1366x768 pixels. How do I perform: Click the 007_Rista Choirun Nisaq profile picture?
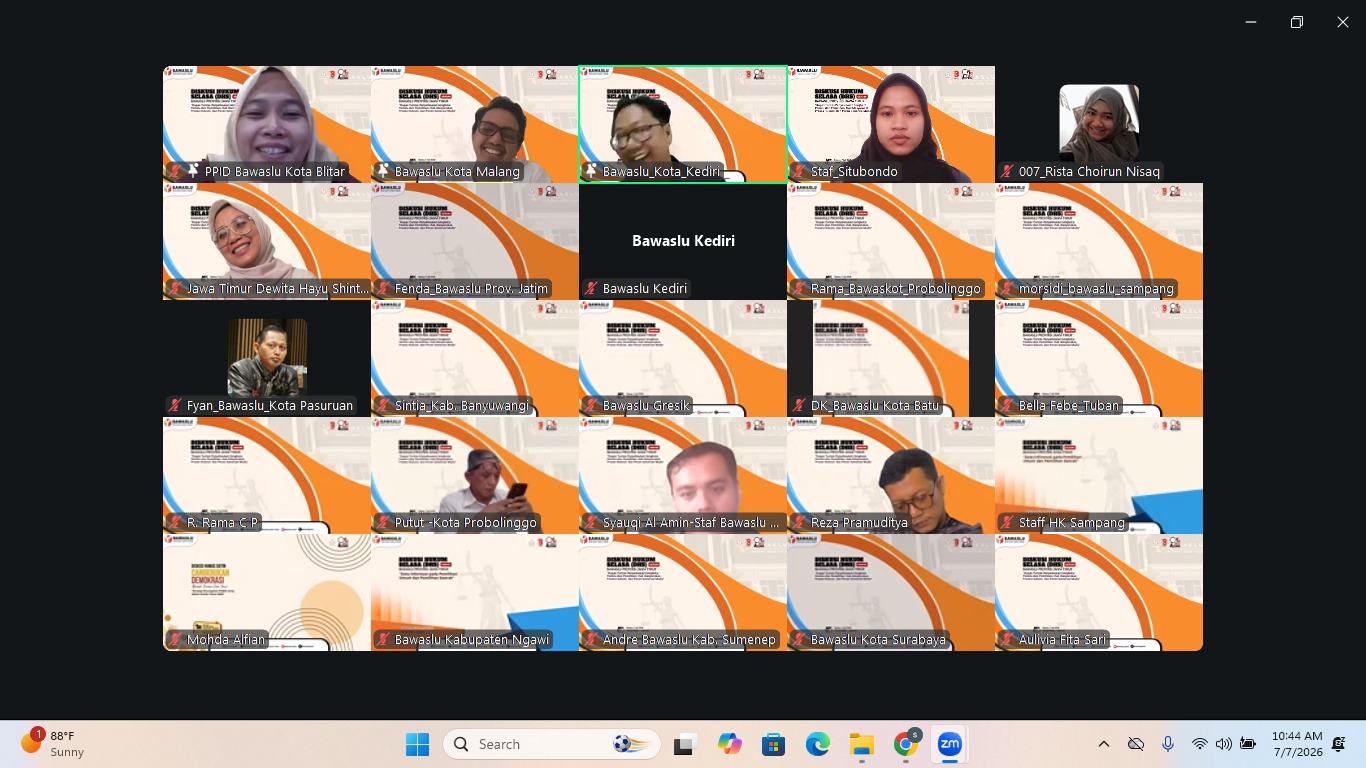[1099, 122]
